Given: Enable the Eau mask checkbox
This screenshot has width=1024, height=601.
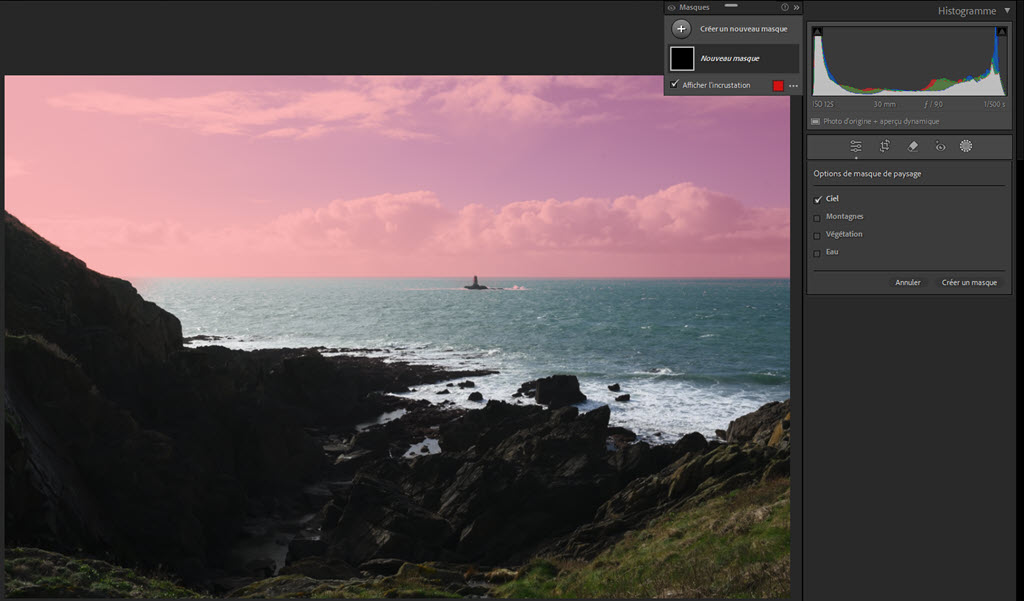Looking at the screenshot, I should [817, 253].
